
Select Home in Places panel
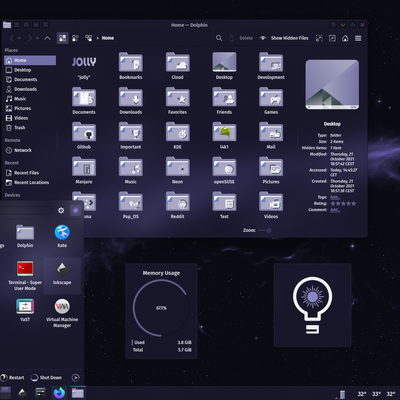(30, 60)
